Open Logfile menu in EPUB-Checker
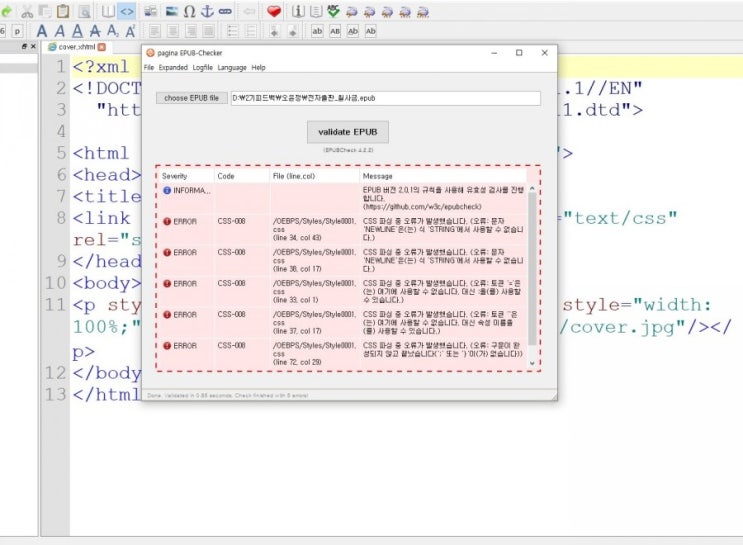 (202, 67)
